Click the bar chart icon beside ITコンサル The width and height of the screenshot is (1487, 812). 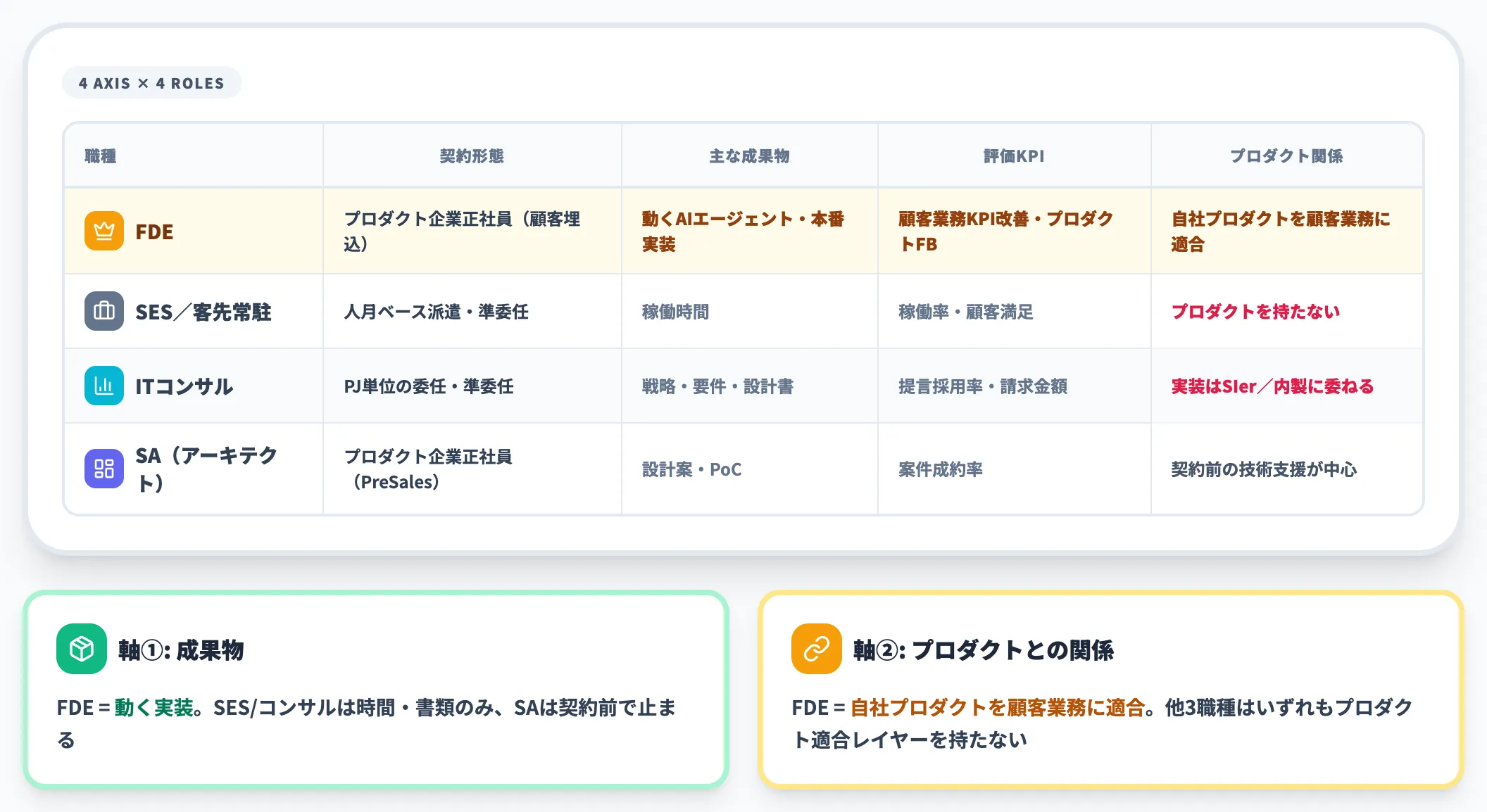[x=104, y=386]
